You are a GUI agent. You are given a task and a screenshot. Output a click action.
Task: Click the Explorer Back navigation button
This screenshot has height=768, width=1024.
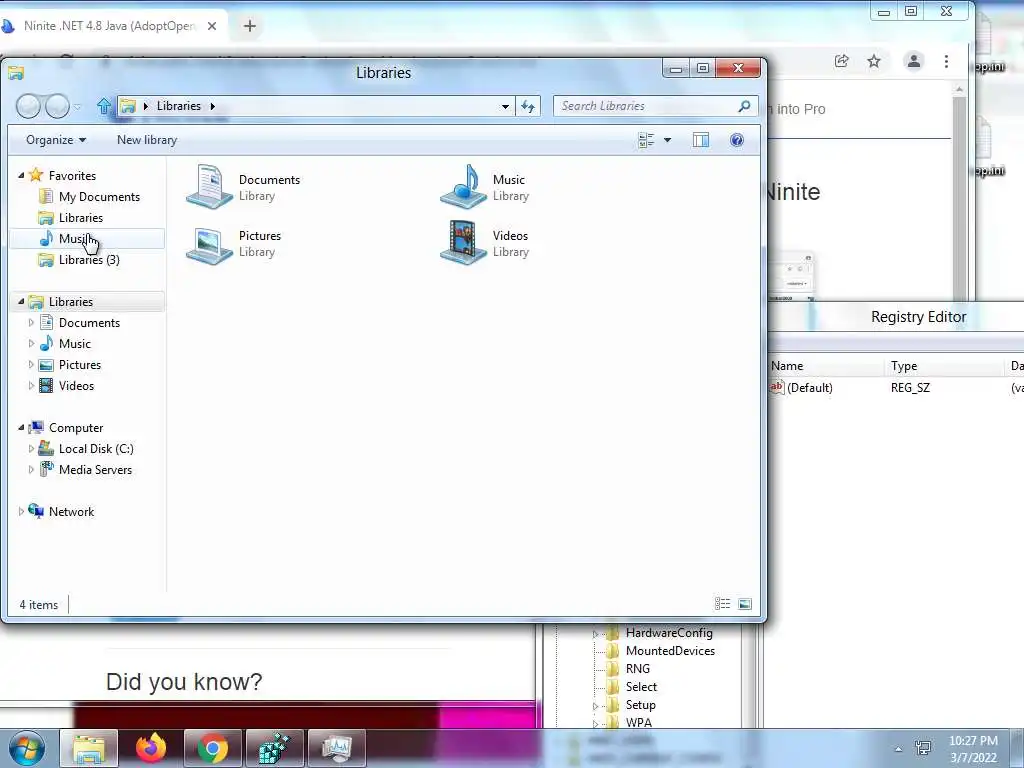(28, 106)
